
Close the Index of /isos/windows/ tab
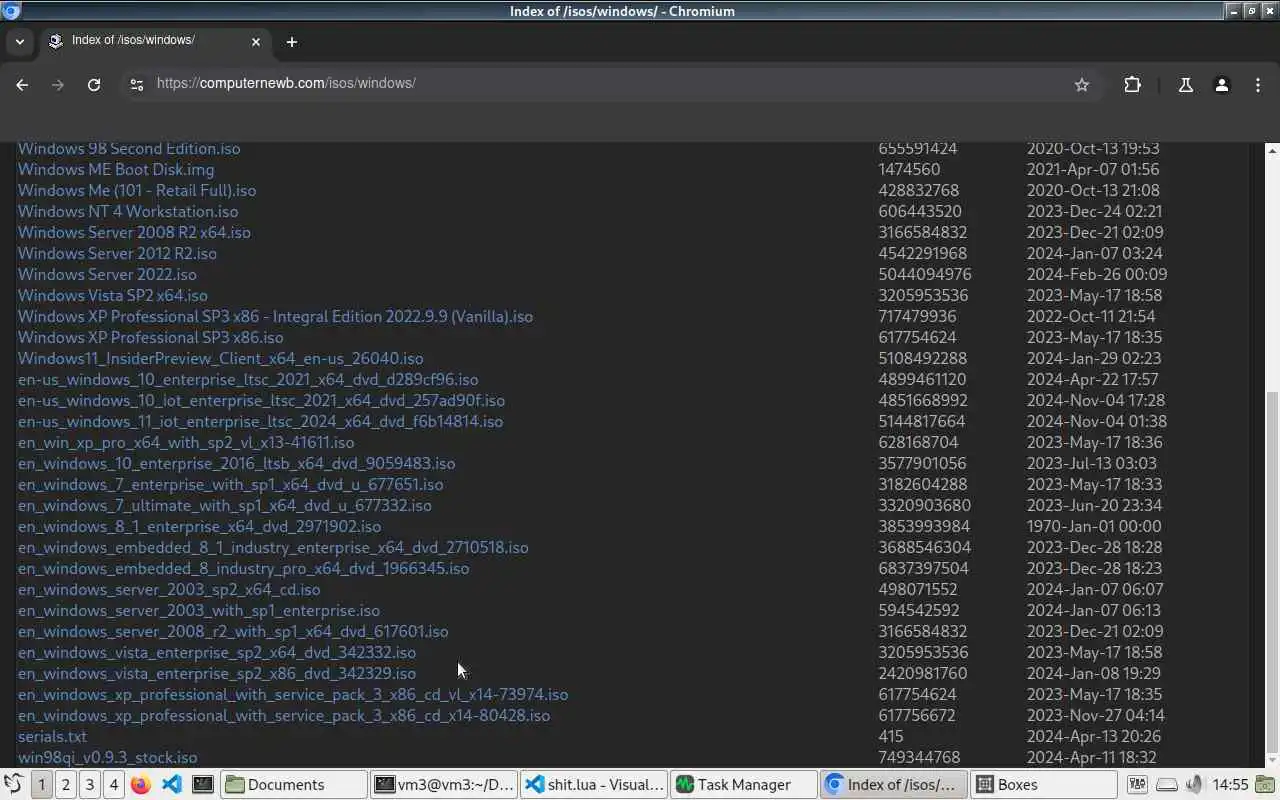tap(255, 42)
